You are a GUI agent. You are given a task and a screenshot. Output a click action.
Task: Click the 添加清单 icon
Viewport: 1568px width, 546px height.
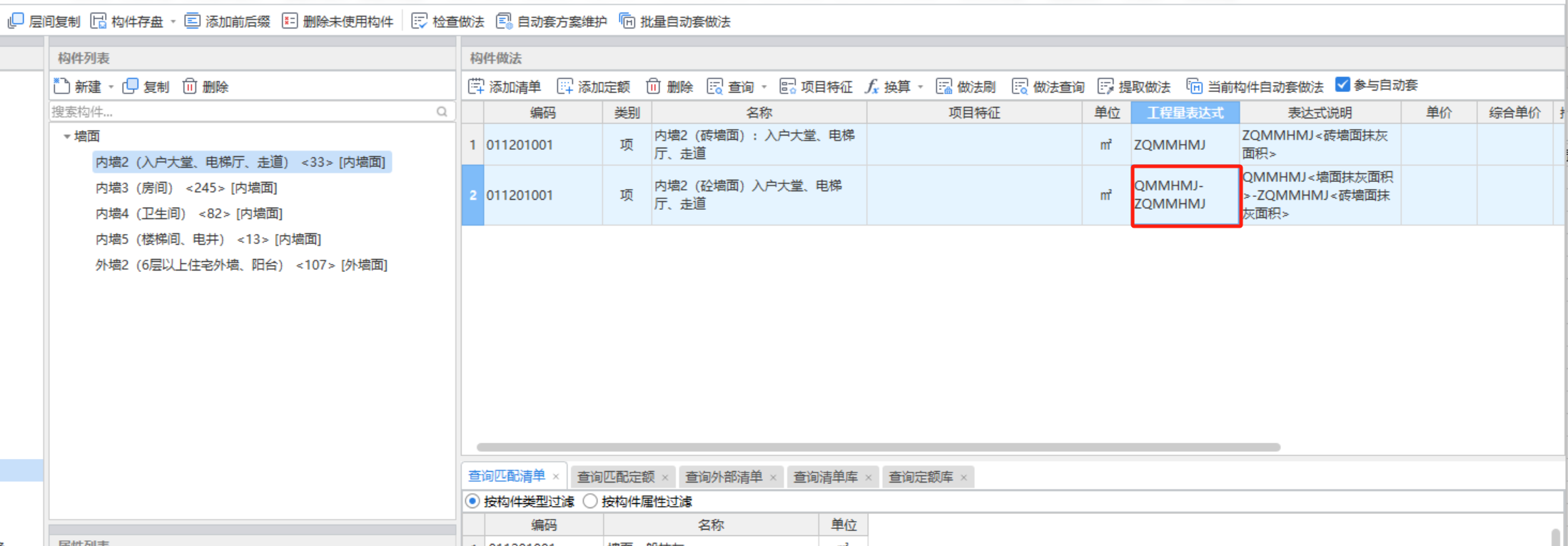point(476,86)
